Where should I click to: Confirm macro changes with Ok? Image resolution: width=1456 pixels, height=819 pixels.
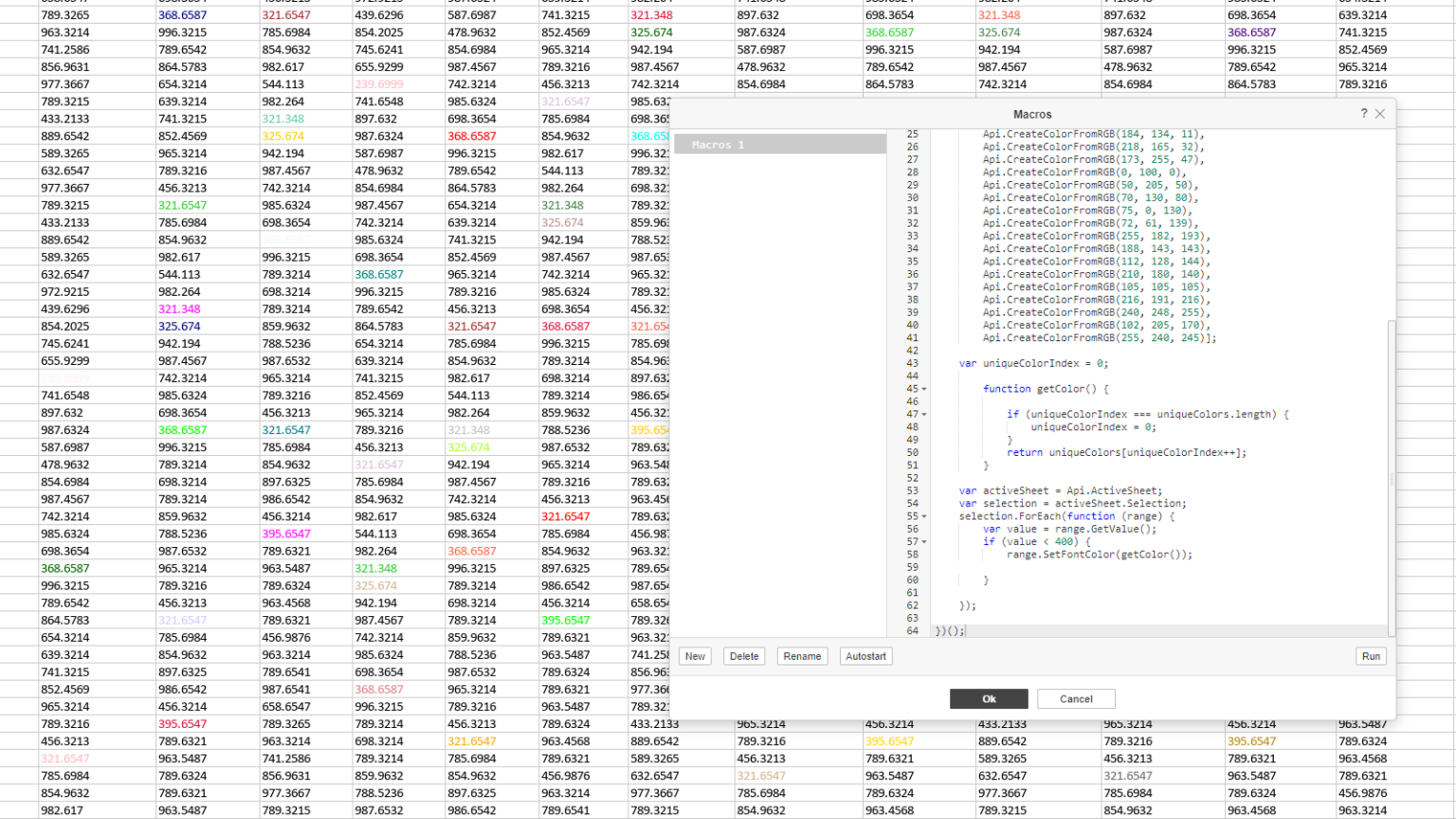pos(989,699)
